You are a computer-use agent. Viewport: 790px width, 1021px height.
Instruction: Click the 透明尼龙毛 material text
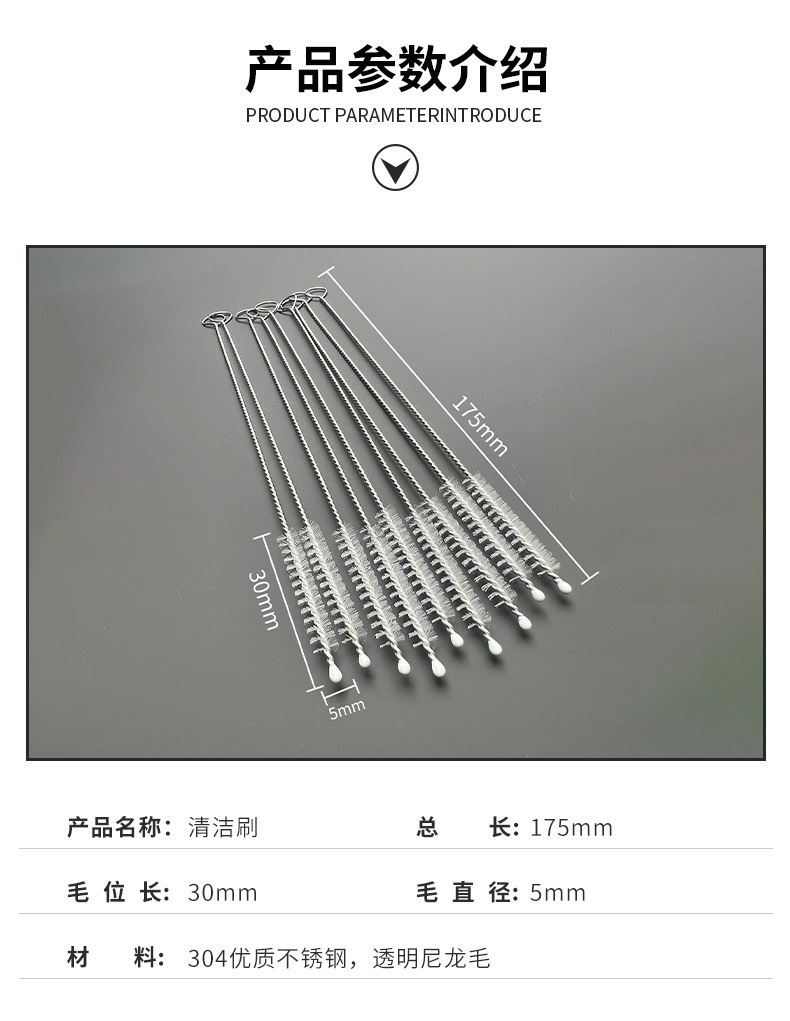pyautogui.click(x=431, y=958)
